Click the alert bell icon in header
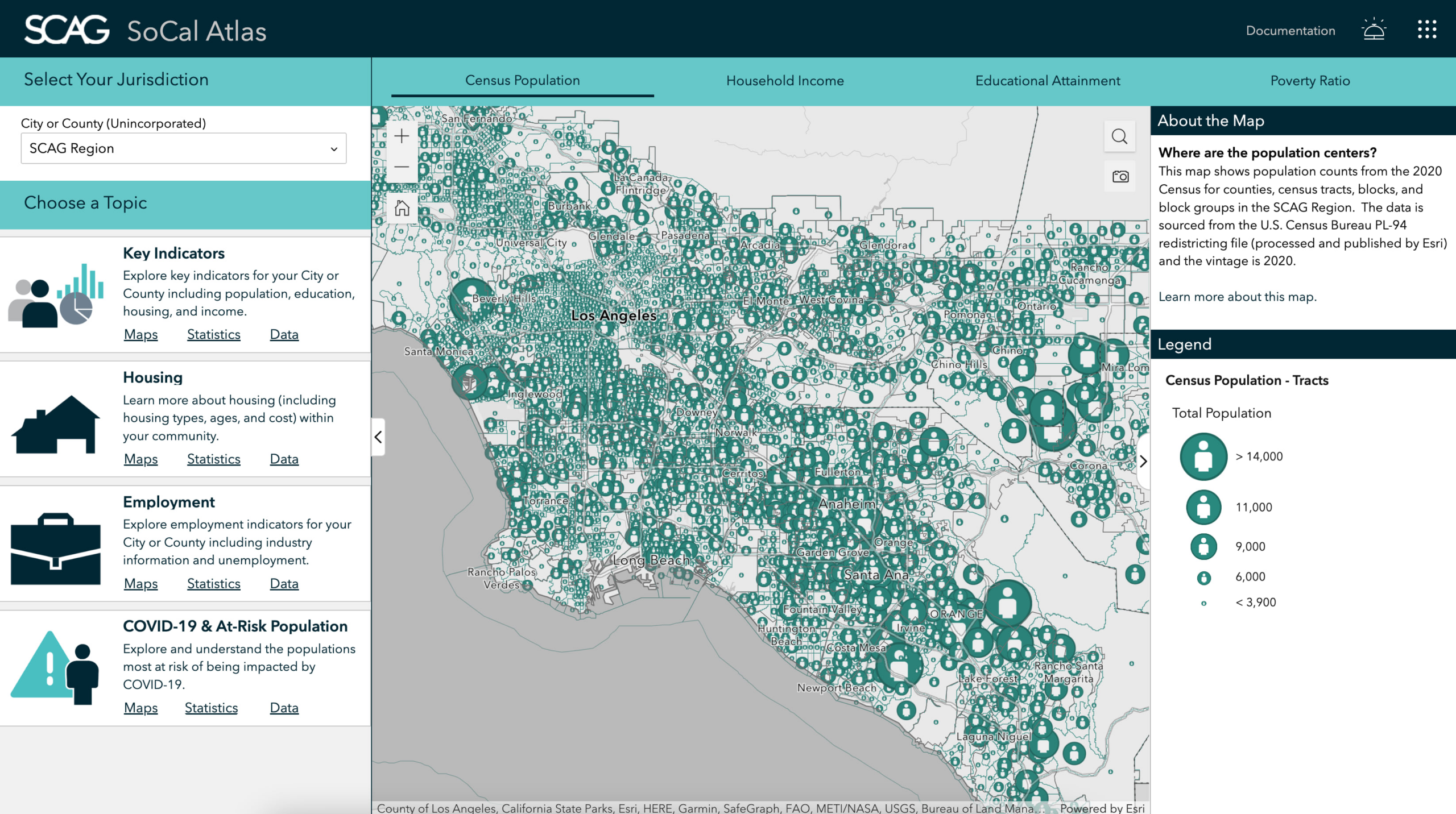Image resolution: width=1456 pixels, height=814 pixels. (x=1374, y=30)
